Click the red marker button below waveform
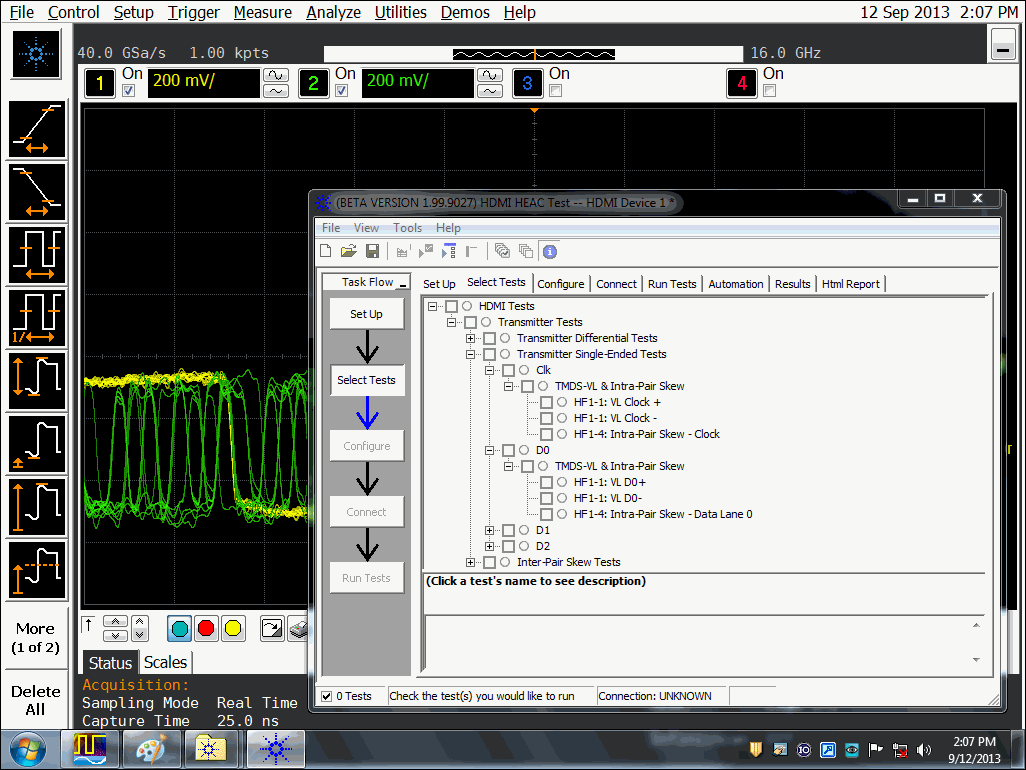The width and height of the screenshot is (1026, 770). coord(206,628)
